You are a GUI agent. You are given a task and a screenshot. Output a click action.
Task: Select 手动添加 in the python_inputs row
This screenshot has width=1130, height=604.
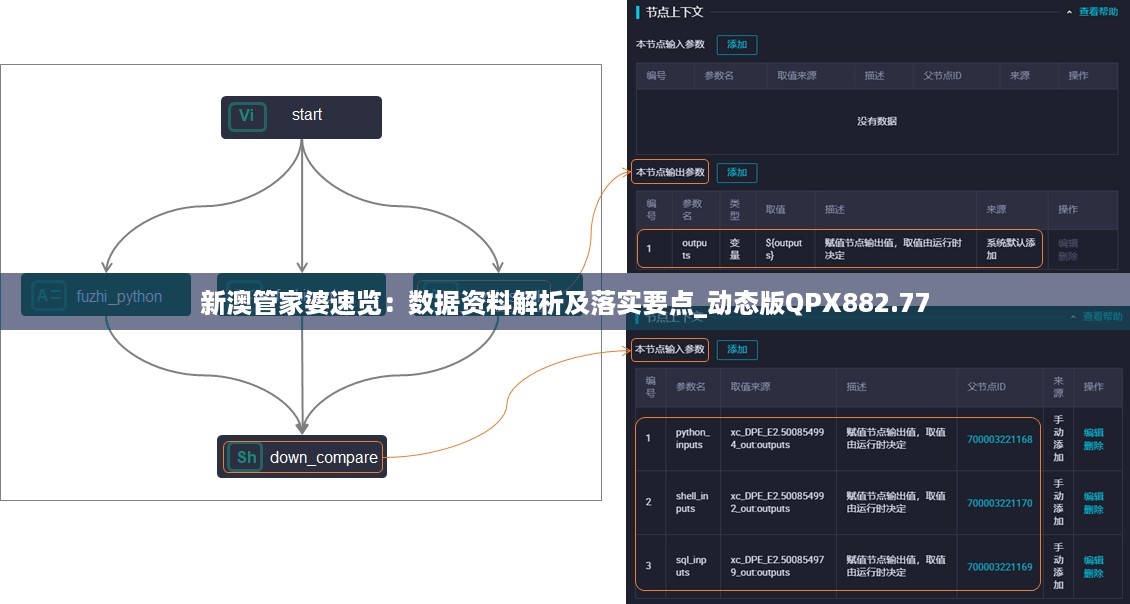click(x=1058, y=438)
